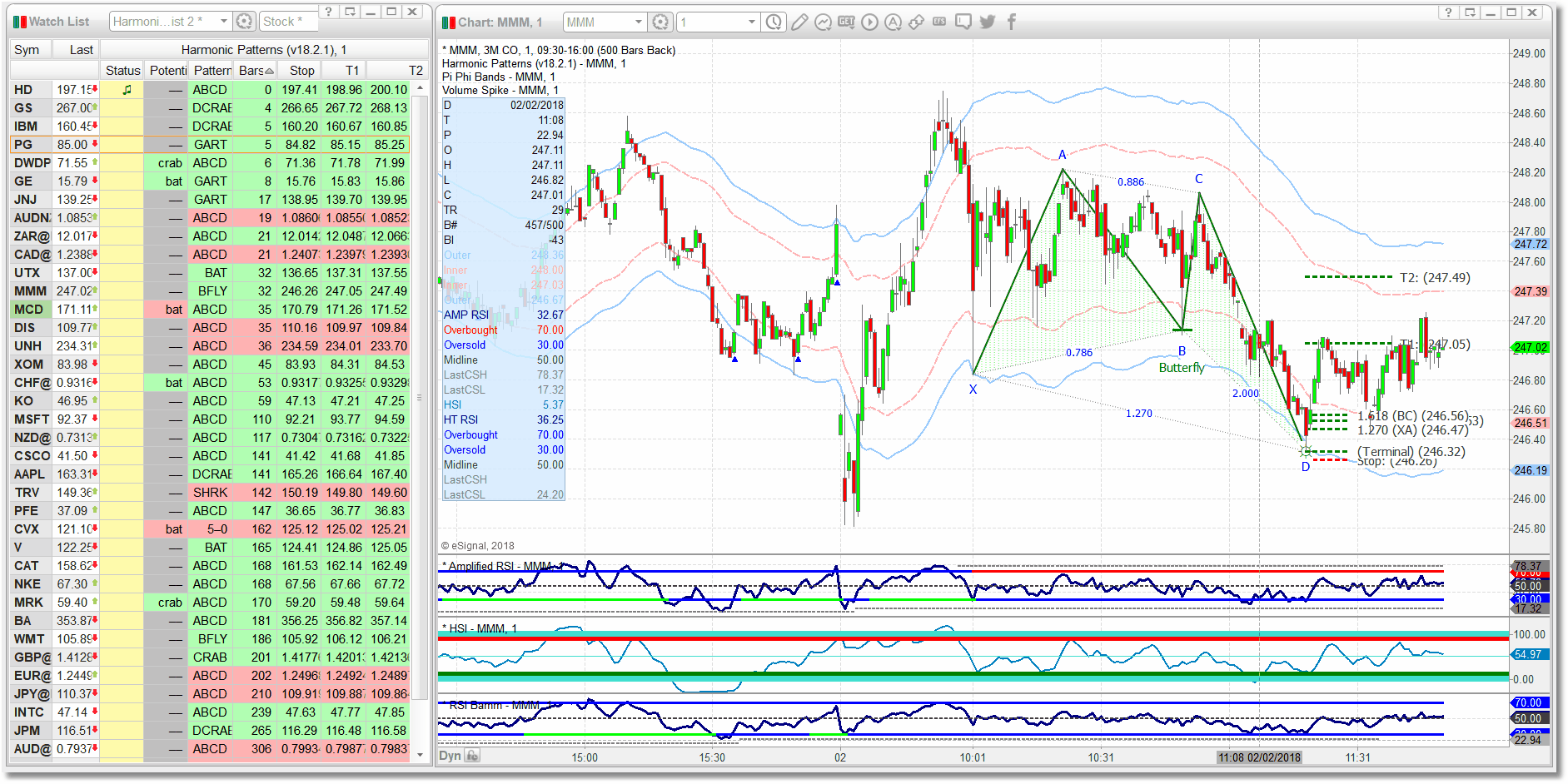Viewport: 1568px width, 784px height.
Task: Select the PG symbol row
Action: coord(211,145)
